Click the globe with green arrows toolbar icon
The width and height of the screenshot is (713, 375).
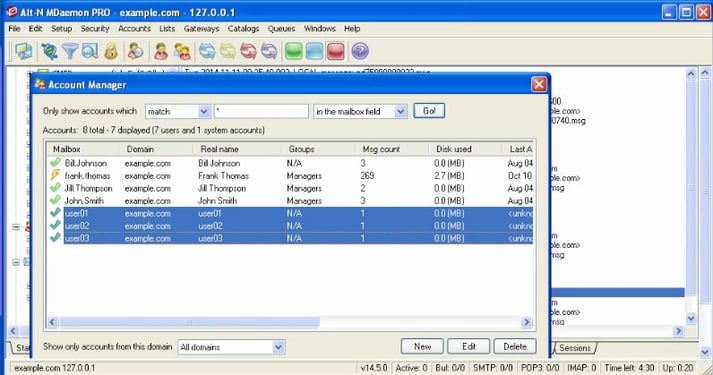click(49, 51)
